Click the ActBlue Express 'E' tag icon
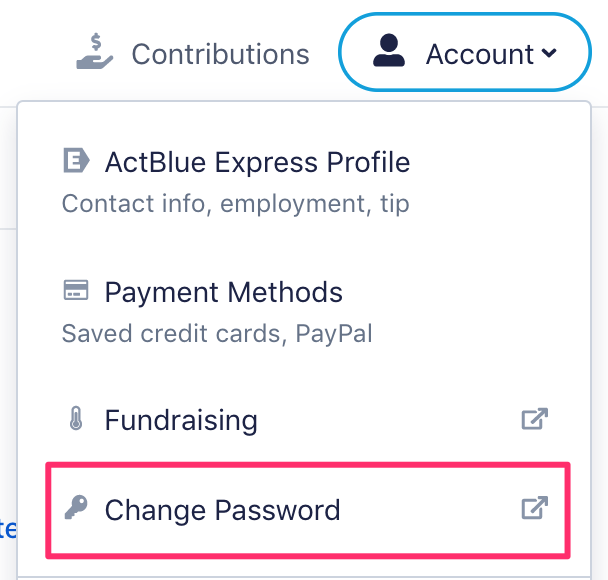This screenshot has height=580, width=608. click(x=76, y=160)
